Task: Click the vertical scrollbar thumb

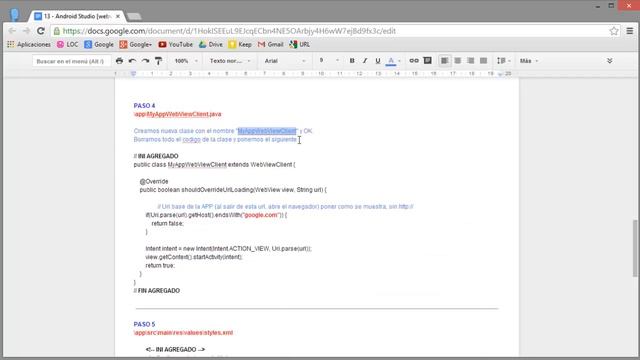Action: pyautogui.click(x=635, y=248)
